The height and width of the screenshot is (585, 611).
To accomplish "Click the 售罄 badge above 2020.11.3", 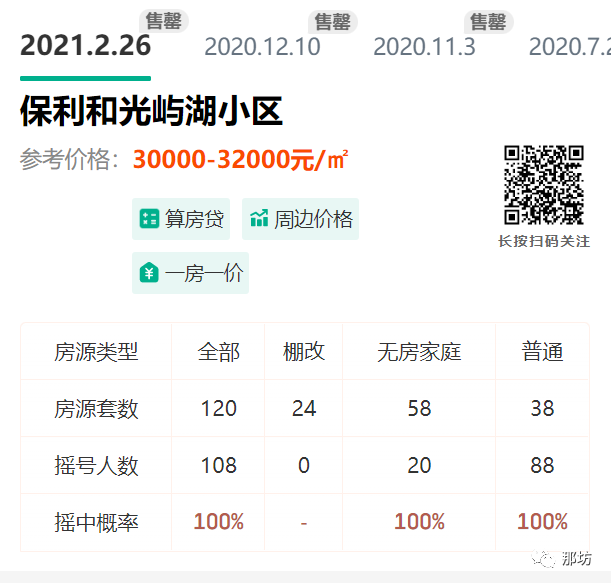I will [488, 22].
